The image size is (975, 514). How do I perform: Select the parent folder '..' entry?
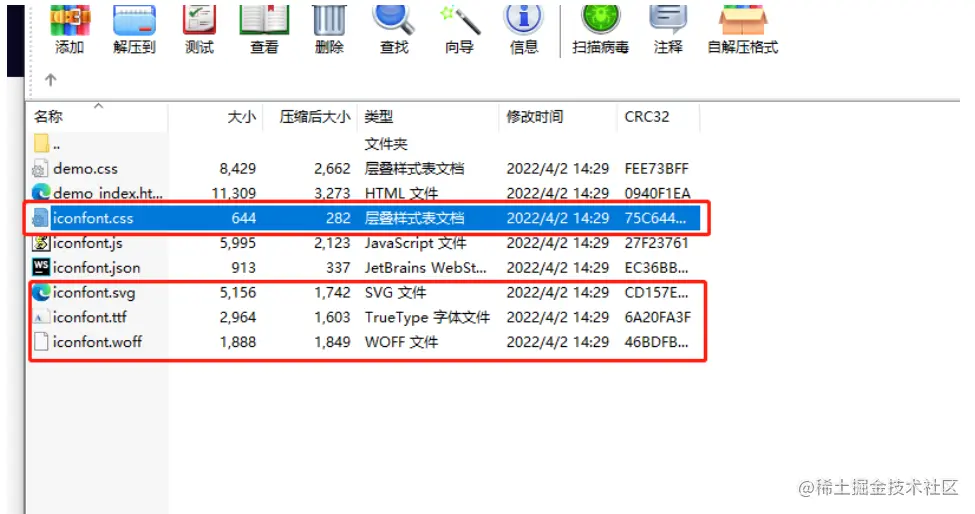click(47, 144)
